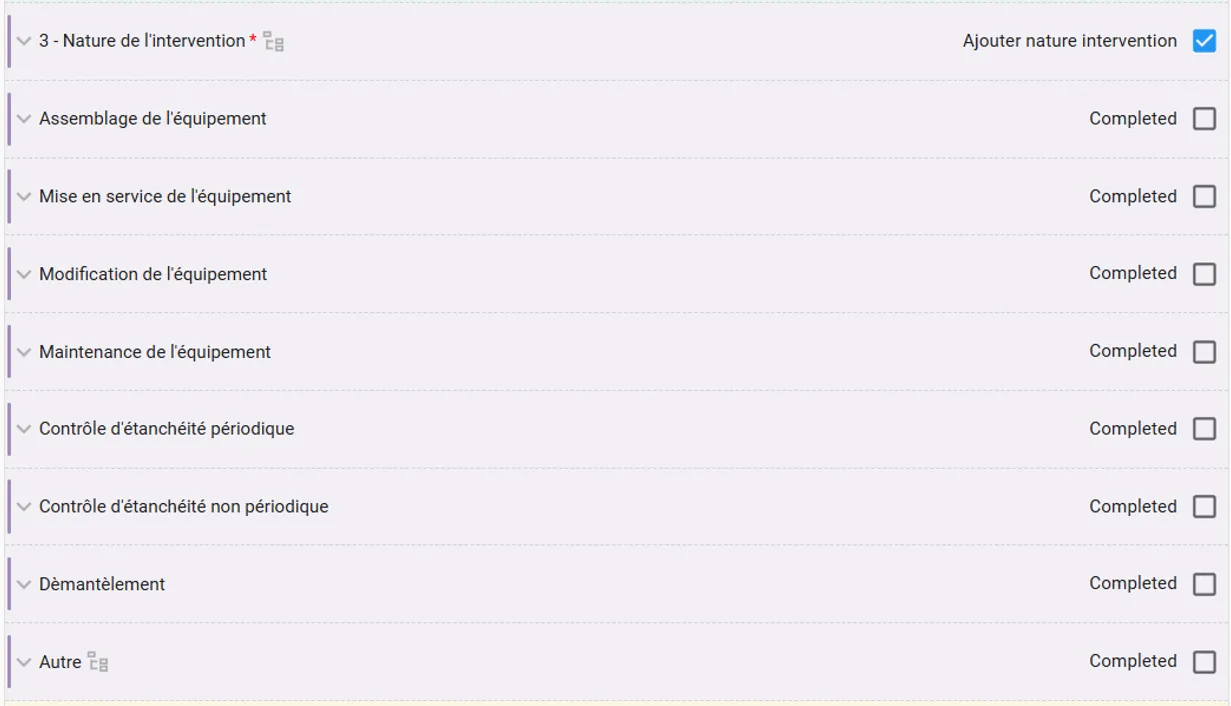The height and width of the screenshot is (706, 1231).
Task: Check Completed for Assemblage de l'équipement
Action: [x=1204, y=119]
